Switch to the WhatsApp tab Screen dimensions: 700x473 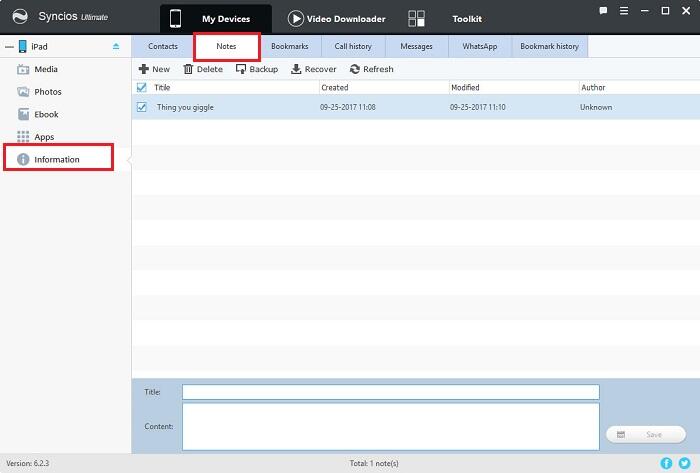(479, 47)
